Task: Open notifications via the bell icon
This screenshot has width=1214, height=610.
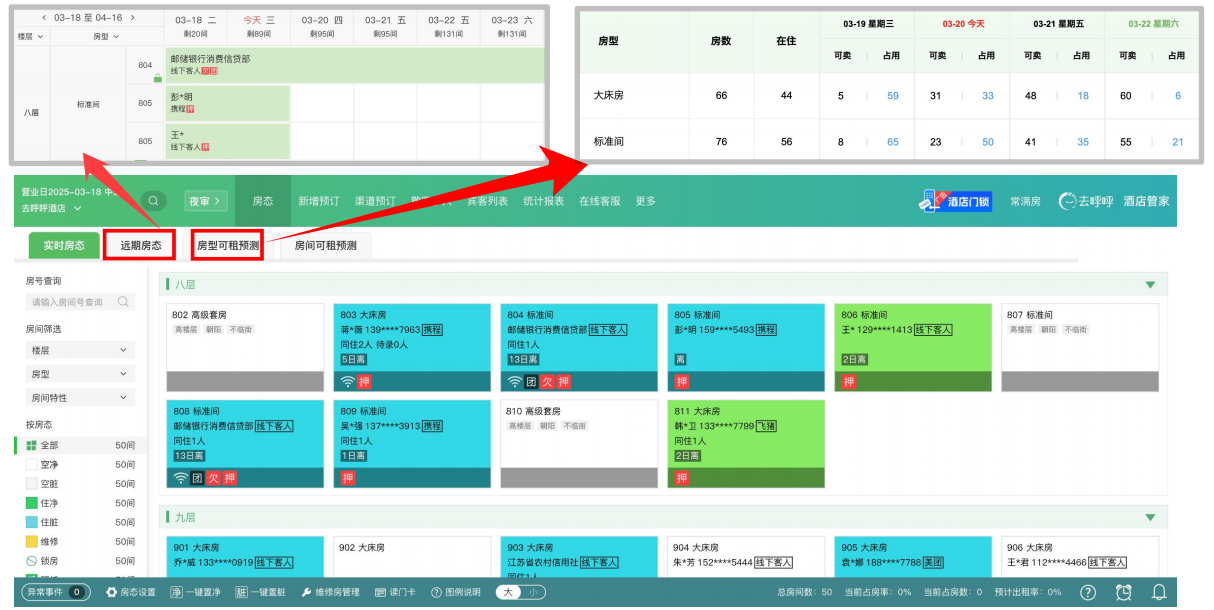Action: pos(1158,591)
